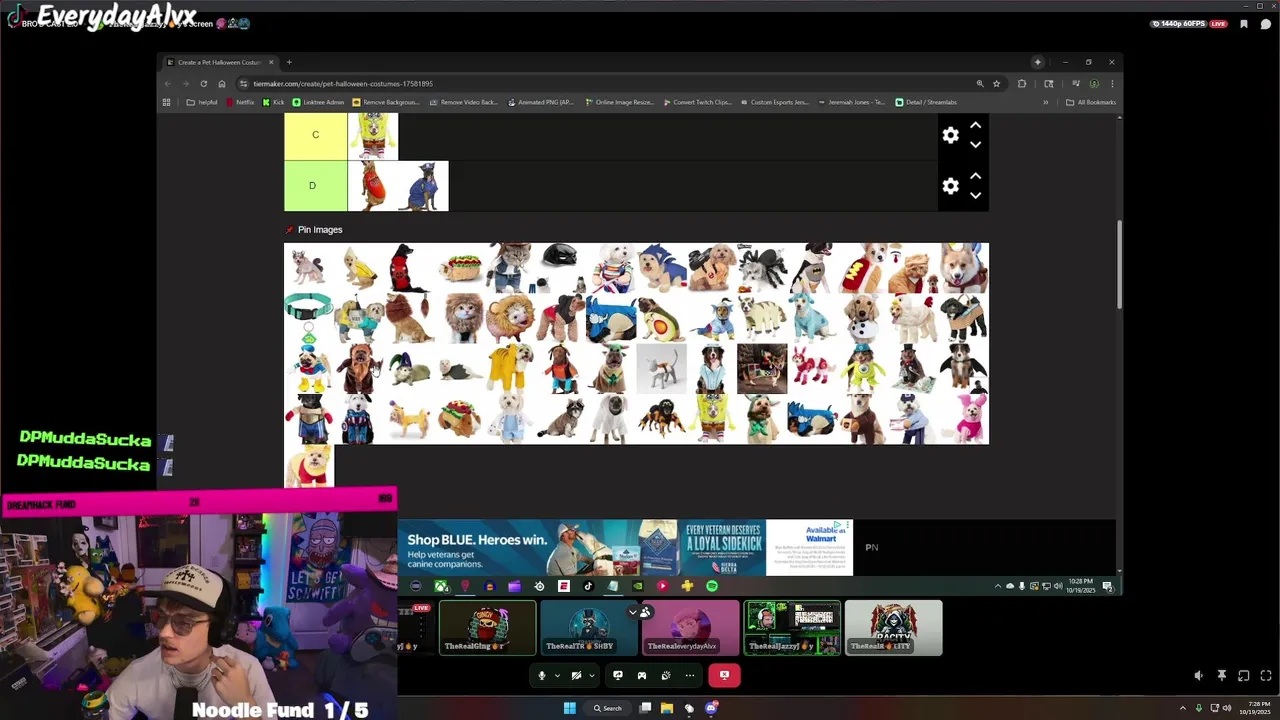Pick the black spider dog costume image

(762, 268)
